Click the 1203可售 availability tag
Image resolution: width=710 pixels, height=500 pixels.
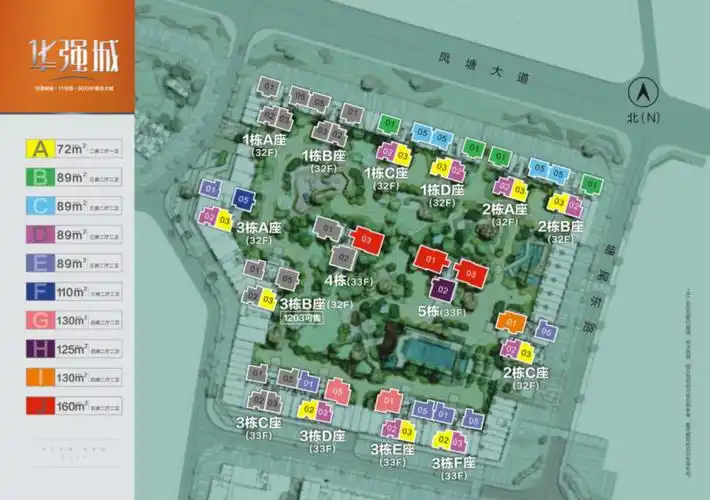point(303,317)
